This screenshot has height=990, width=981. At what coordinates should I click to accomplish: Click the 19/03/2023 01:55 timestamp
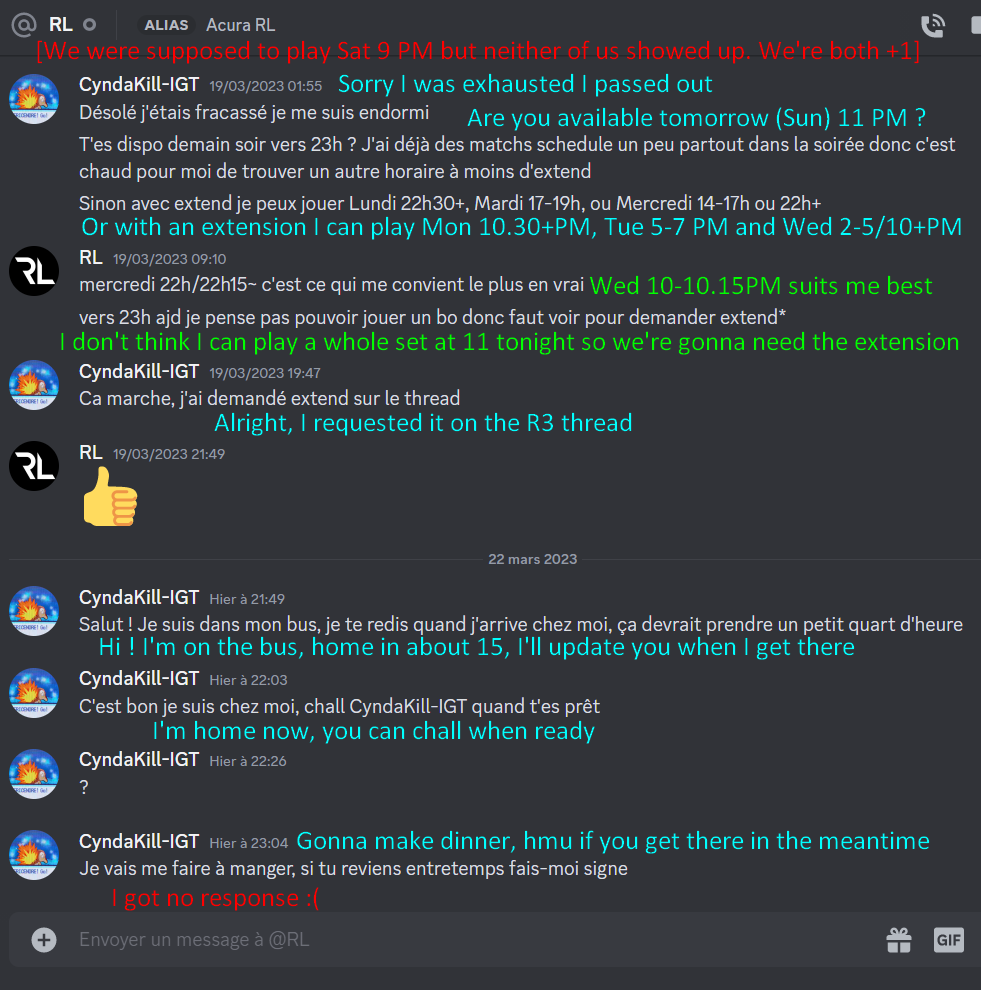point(265,86)
